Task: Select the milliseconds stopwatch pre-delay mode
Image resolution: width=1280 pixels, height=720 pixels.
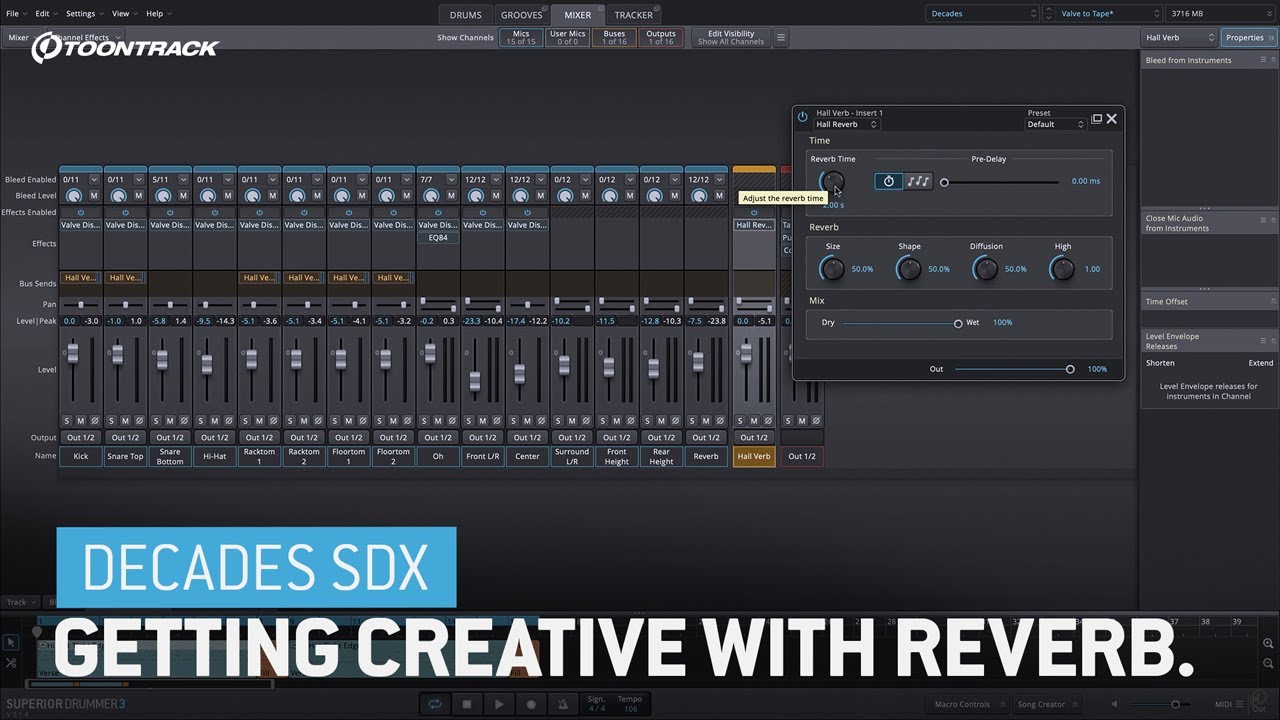Action: [x=888, y=181]
